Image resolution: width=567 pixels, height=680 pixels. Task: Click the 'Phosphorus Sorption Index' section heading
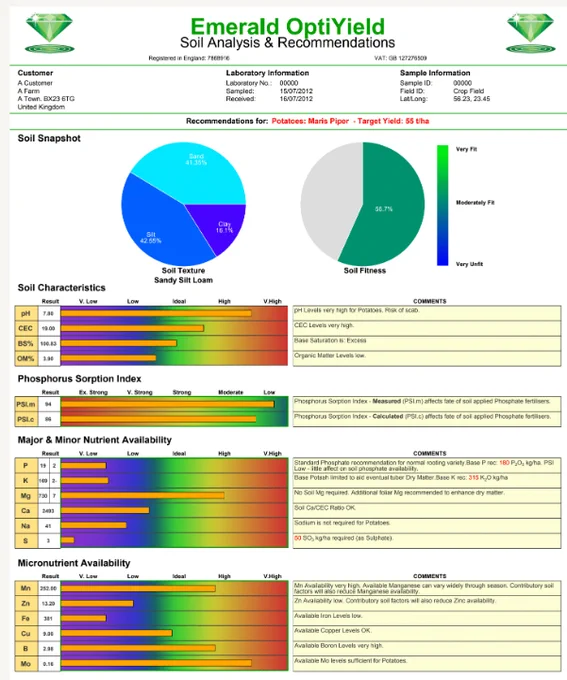pyautogui.click(x=79, y=379)
